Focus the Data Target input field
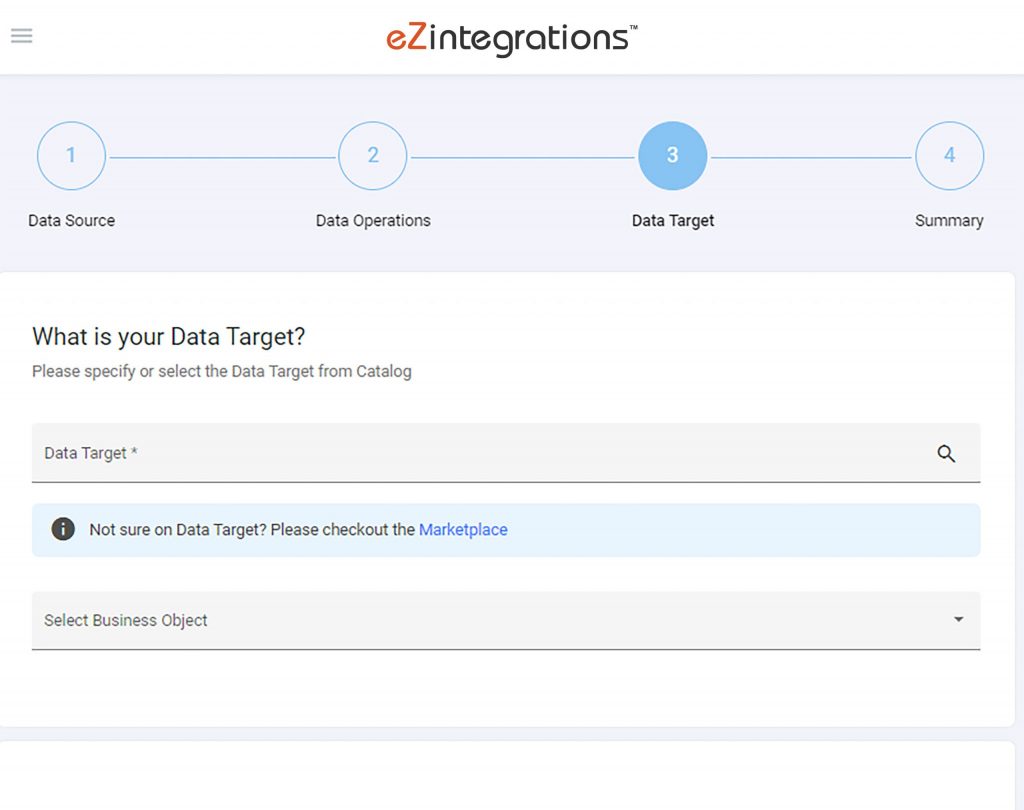The height and width of the screenshot is (810, 1024). pos(480,453)
